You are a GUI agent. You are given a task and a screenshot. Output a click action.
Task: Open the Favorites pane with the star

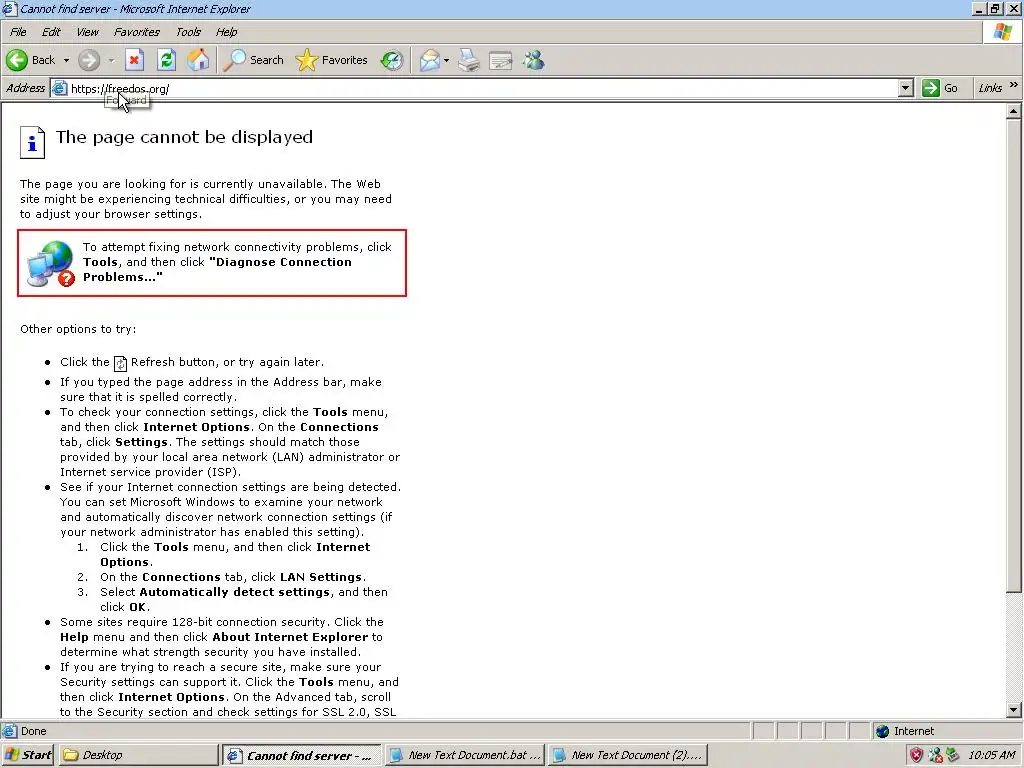click(x=332, y=60)
